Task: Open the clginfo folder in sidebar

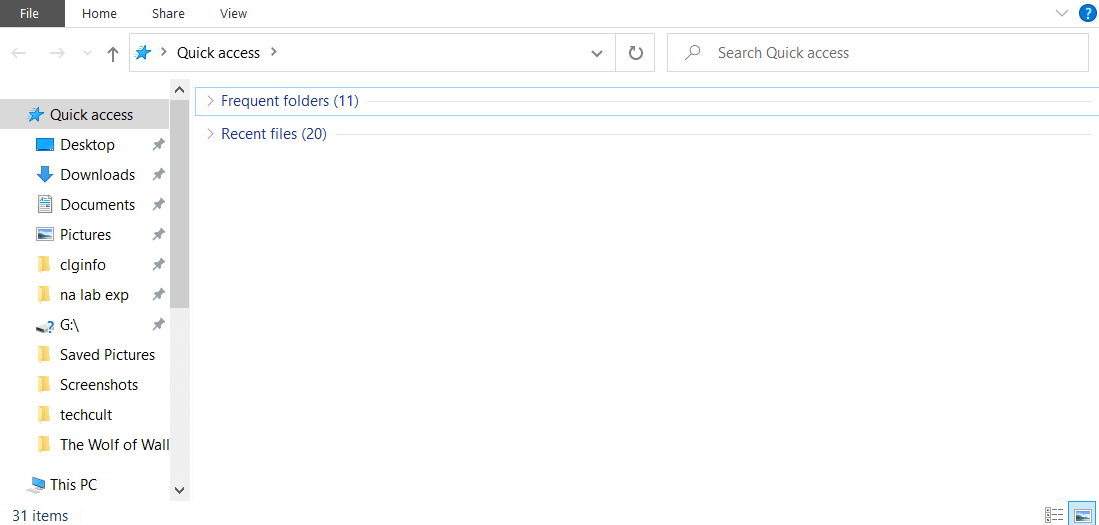Action: (84, 265)
